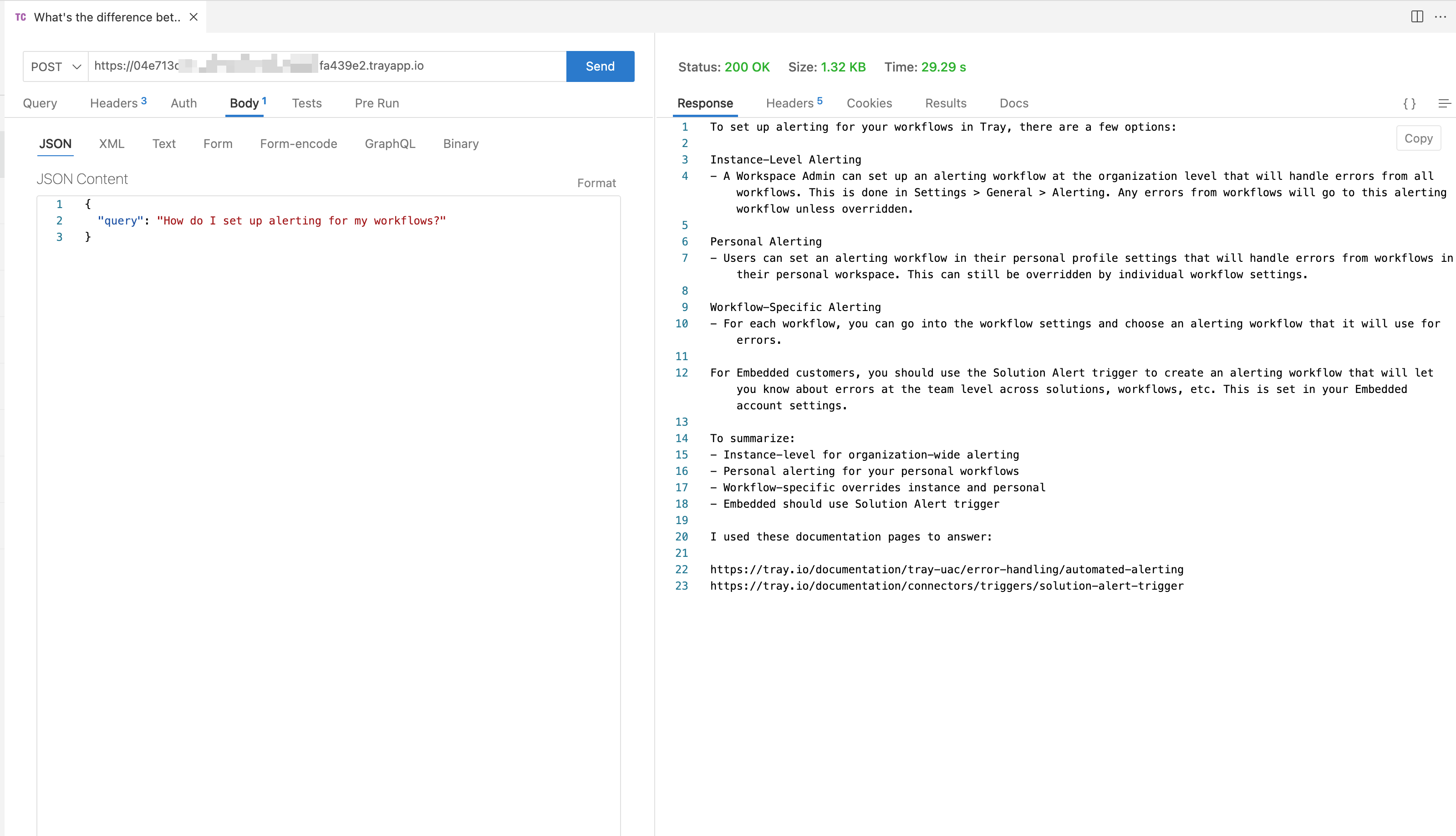Click the split layout icon top right

click(1416, 17)
